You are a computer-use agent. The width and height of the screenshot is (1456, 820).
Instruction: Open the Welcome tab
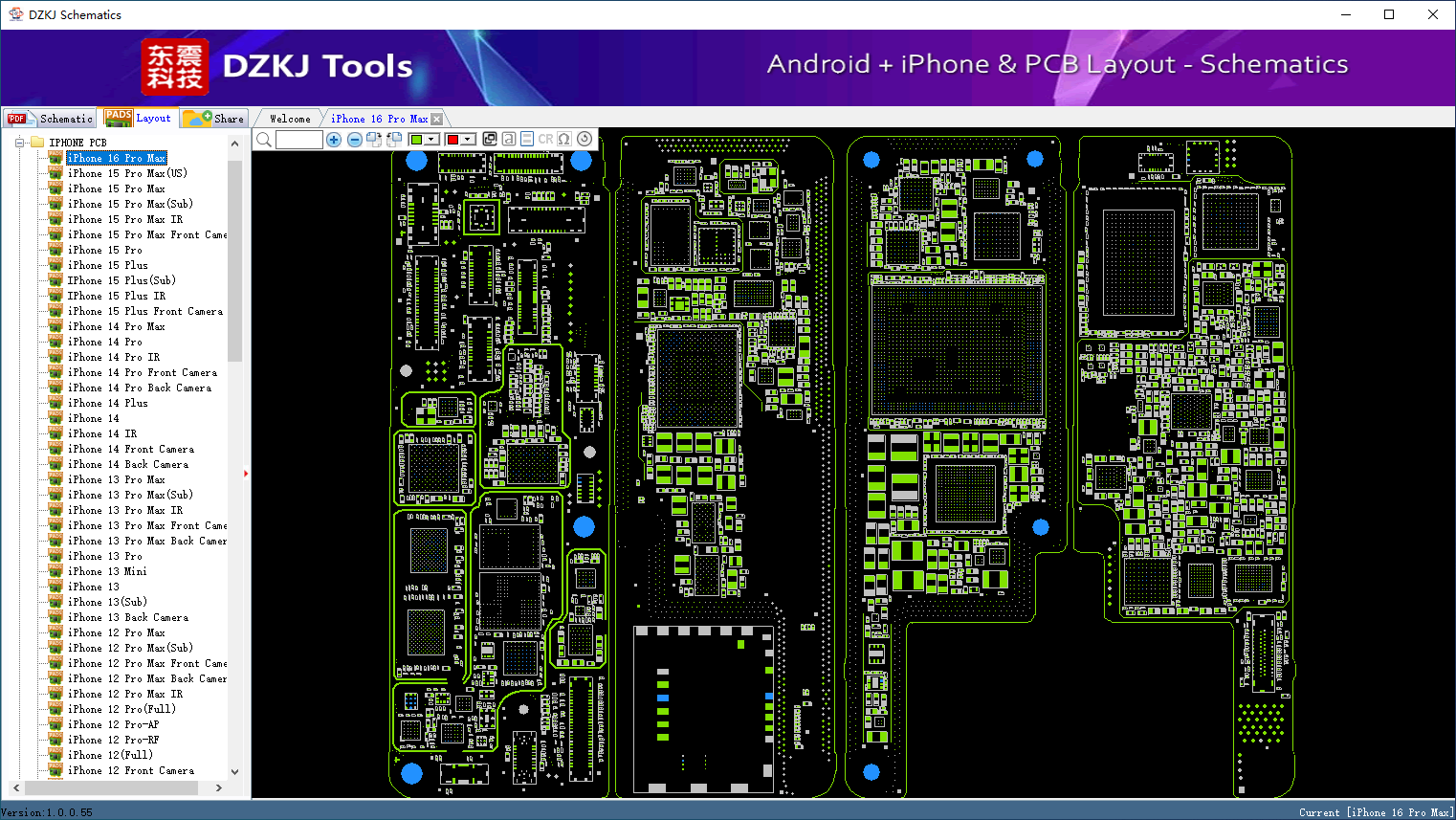point(290,119)
